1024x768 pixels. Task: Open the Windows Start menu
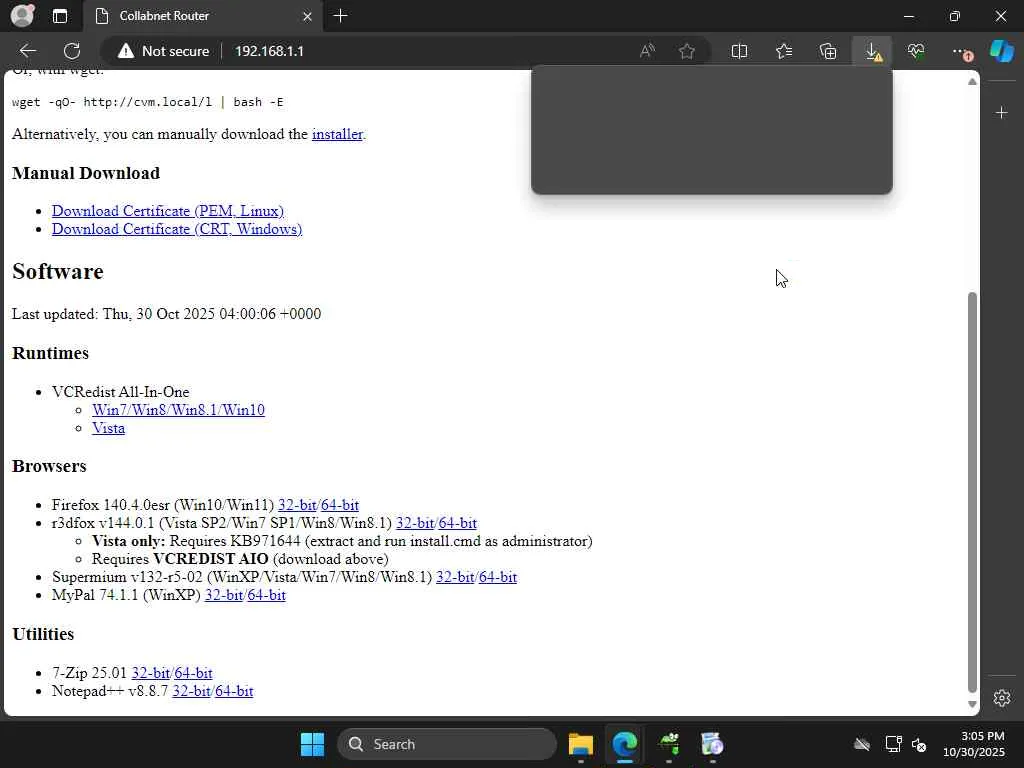pyautogui.click(x=312, y=744)
